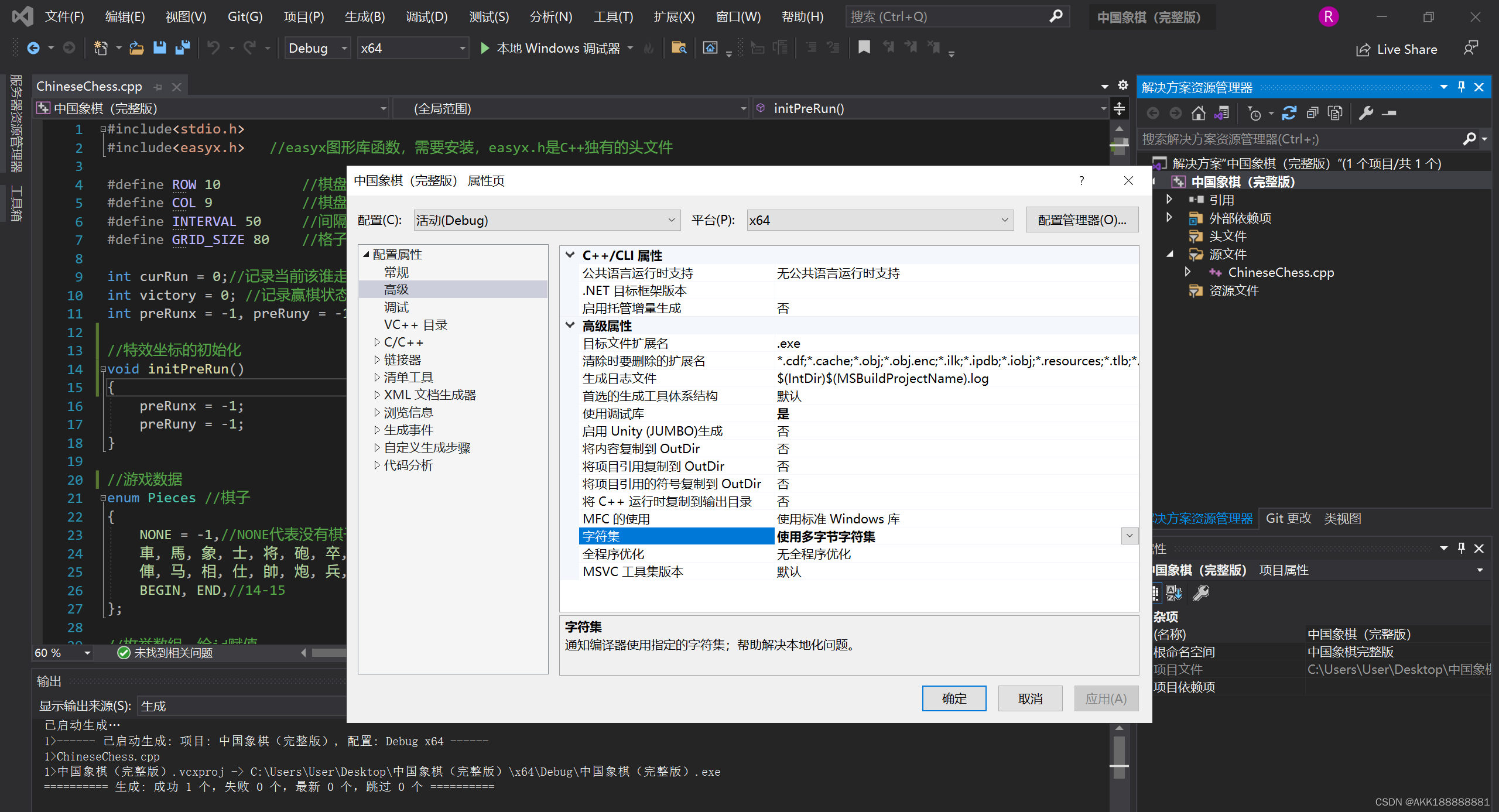
Task: Click the 应用(A) button
Action: [1106, 698]
